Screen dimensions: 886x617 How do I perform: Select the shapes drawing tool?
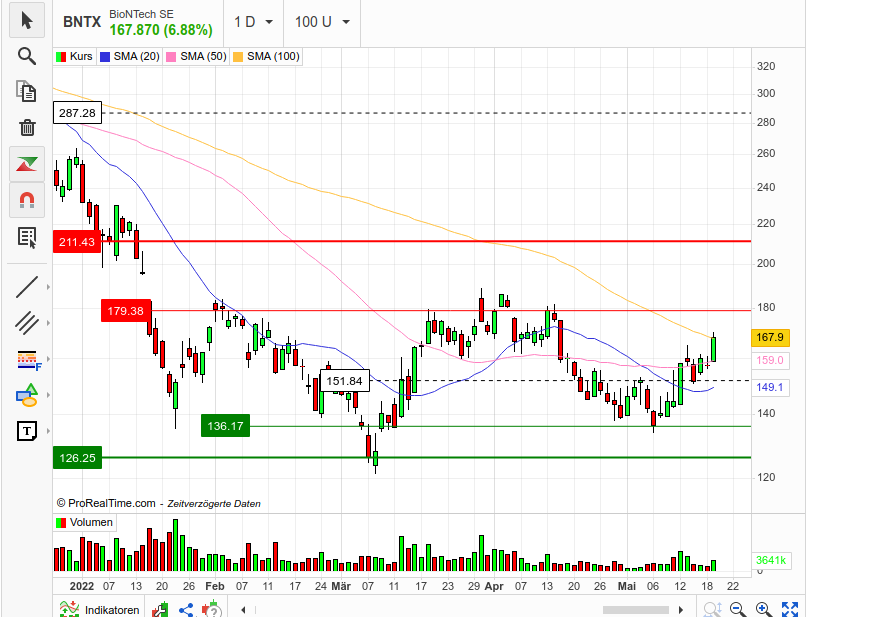[x=27, y=395]
